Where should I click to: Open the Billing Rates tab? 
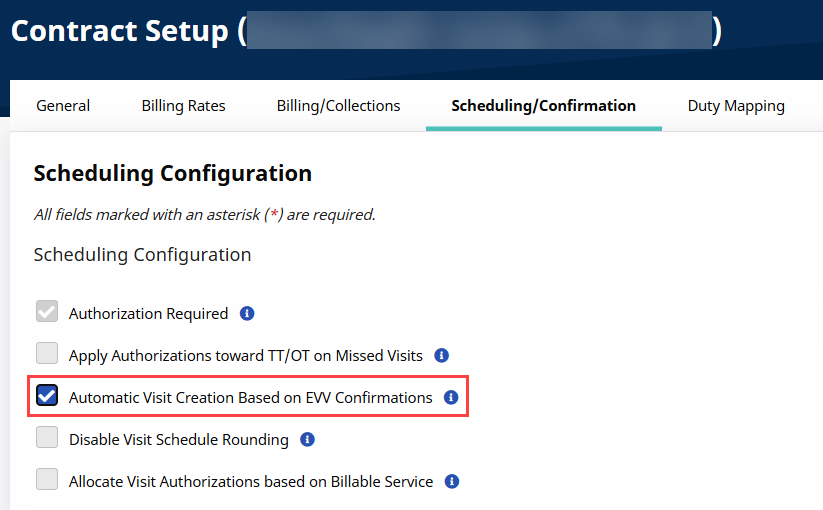(x=183, y=106)
